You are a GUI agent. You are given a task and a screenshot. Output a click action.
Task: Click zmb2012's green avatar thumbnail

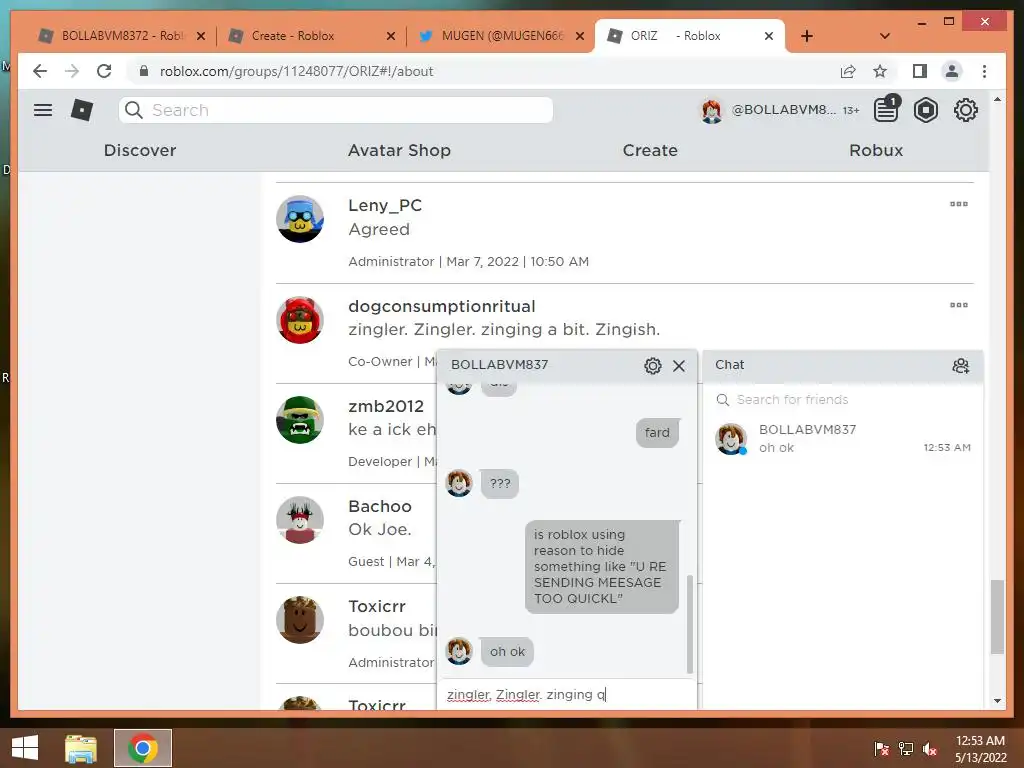(300, 421)
